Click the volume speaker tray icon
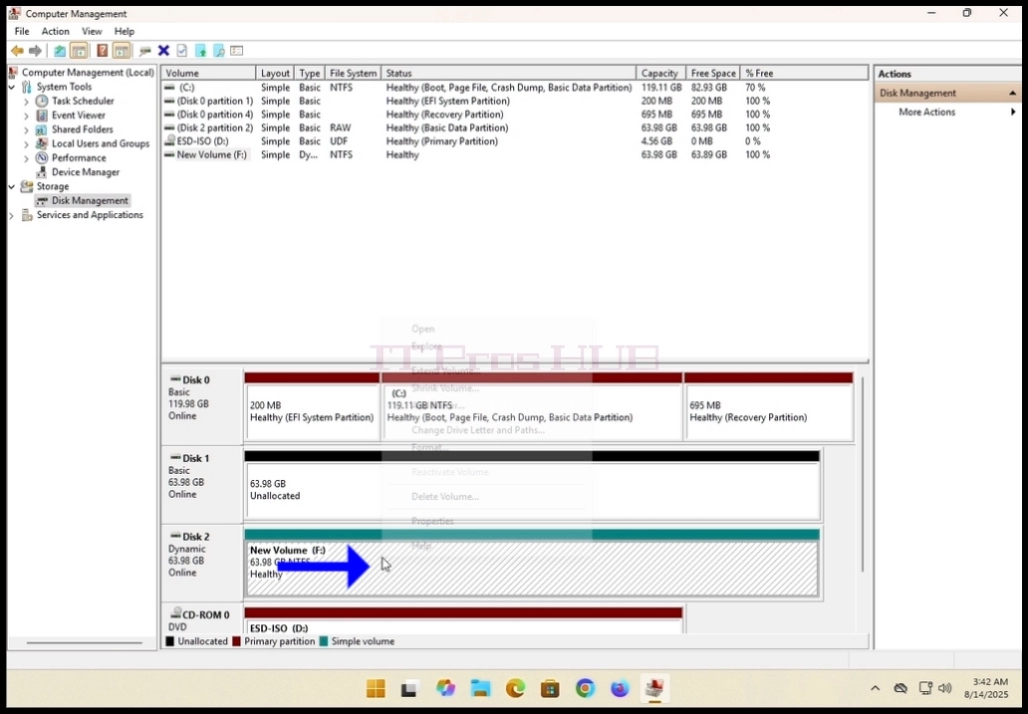The width and height of the screenshot is (1028, 714). 945,688
